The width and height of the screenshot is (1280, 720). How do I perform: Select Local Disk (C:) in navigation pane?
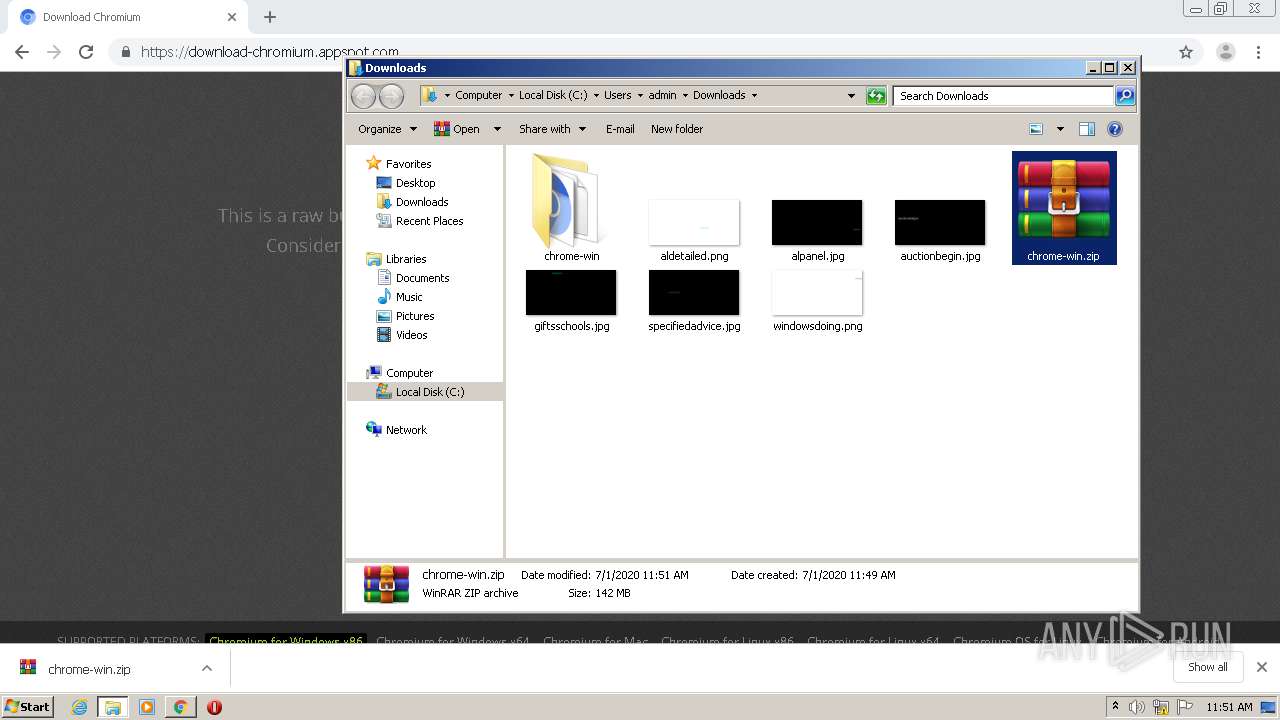pyautogui.click(x=425, y=392)
